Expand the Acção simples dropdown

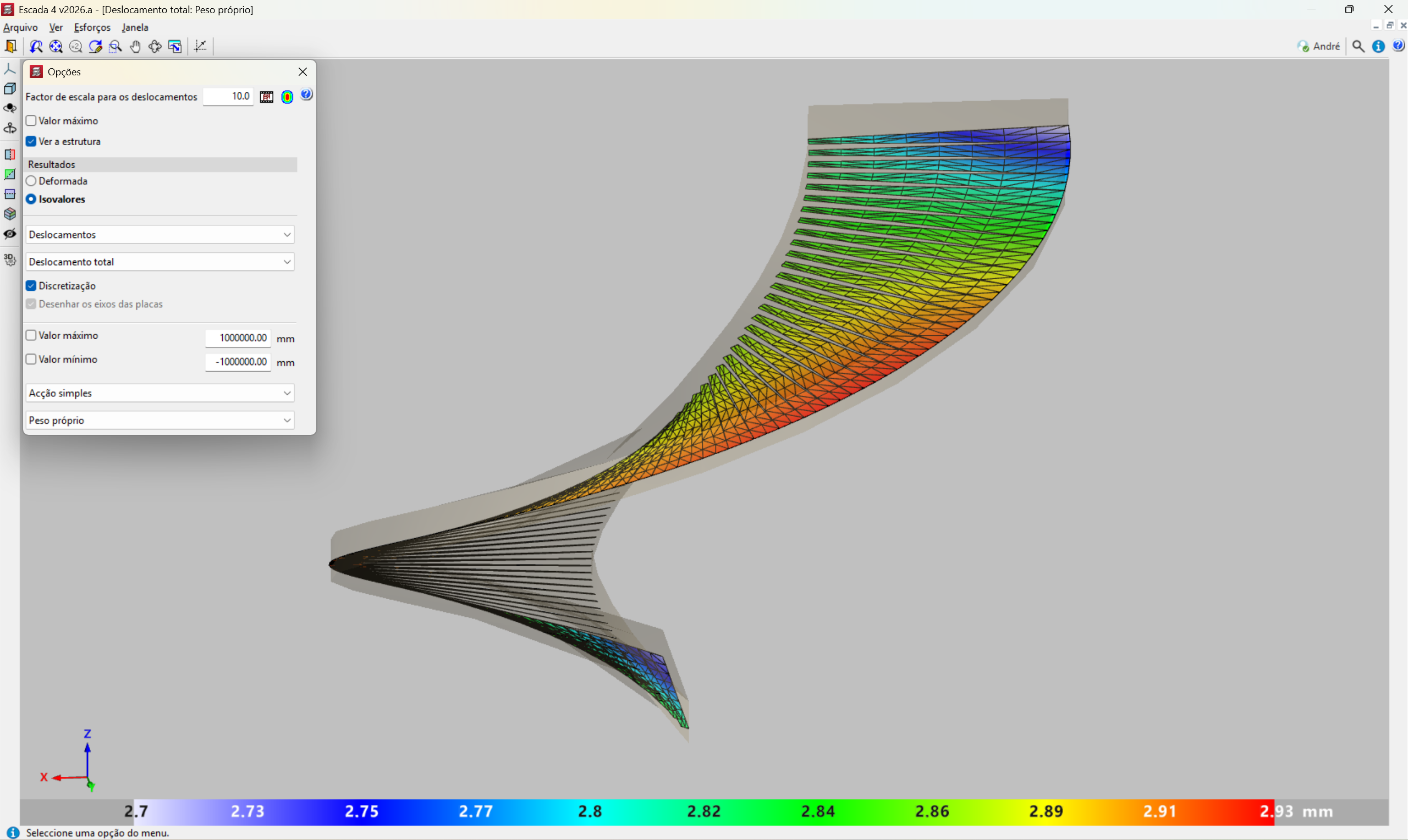159,394
